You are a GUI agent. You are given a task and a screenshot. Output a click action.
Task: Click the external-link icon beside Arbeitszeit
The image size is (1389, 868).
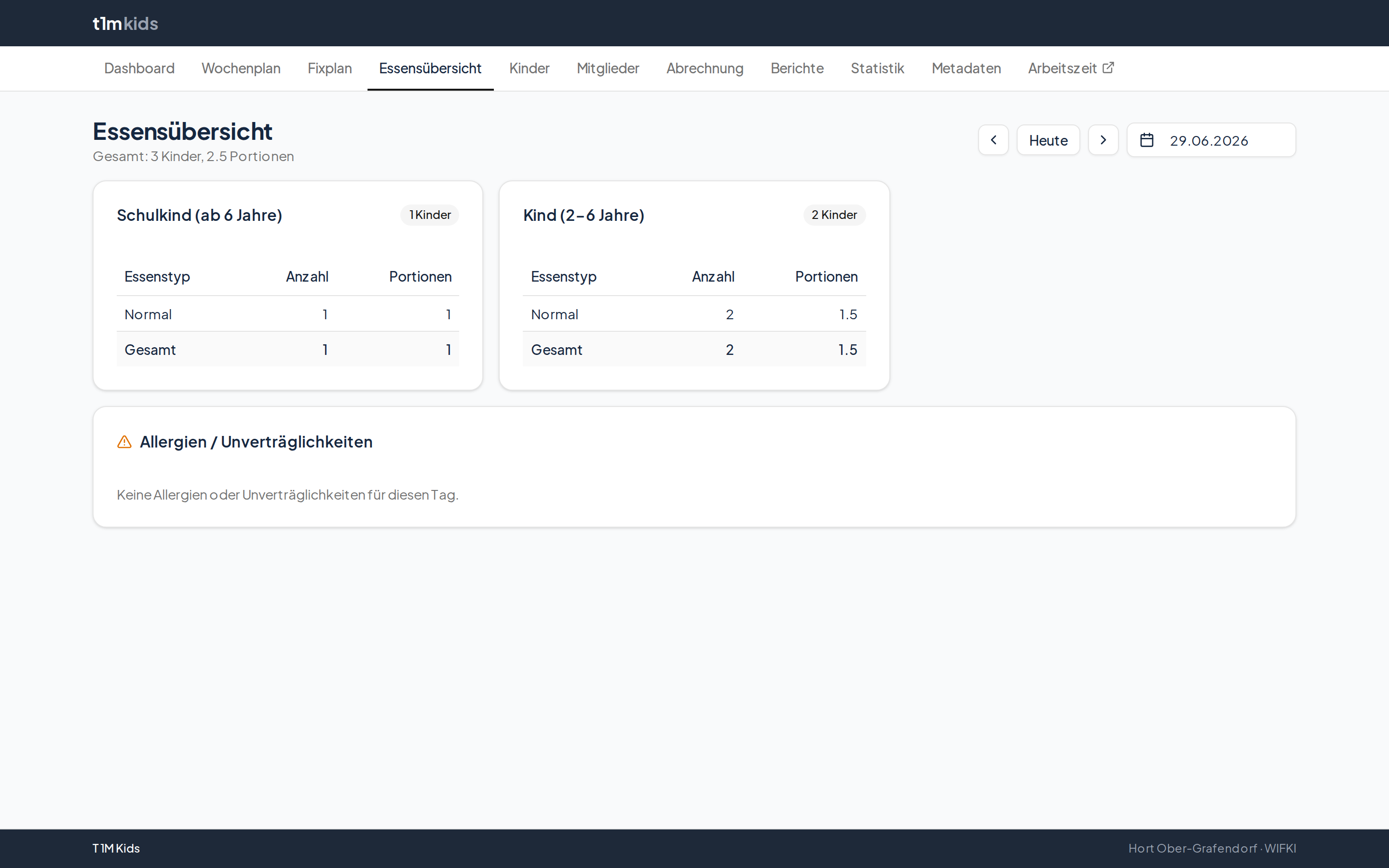coord(1108,68)
